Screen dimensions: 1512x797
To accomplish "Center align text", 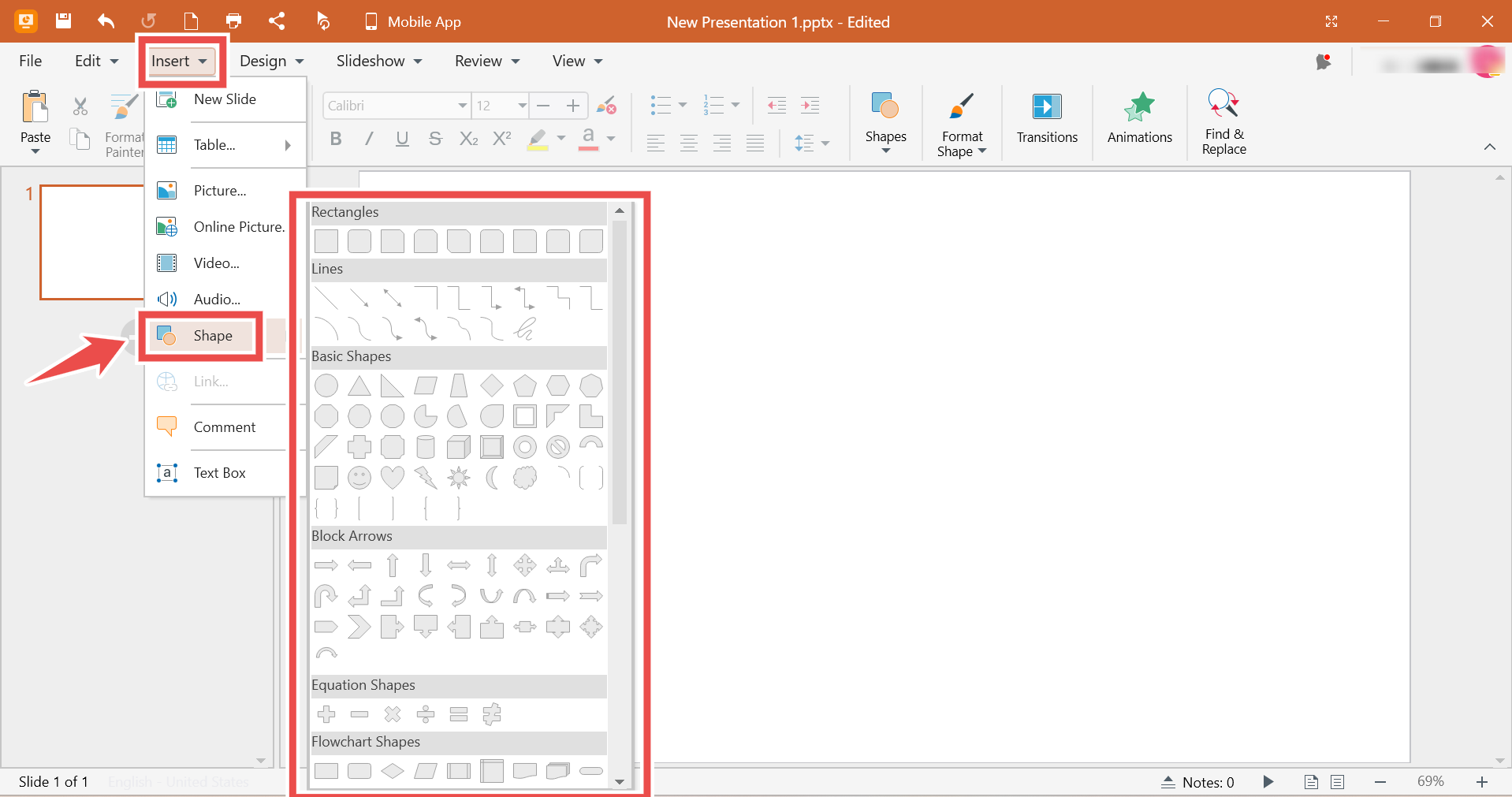I will [688, 143].
